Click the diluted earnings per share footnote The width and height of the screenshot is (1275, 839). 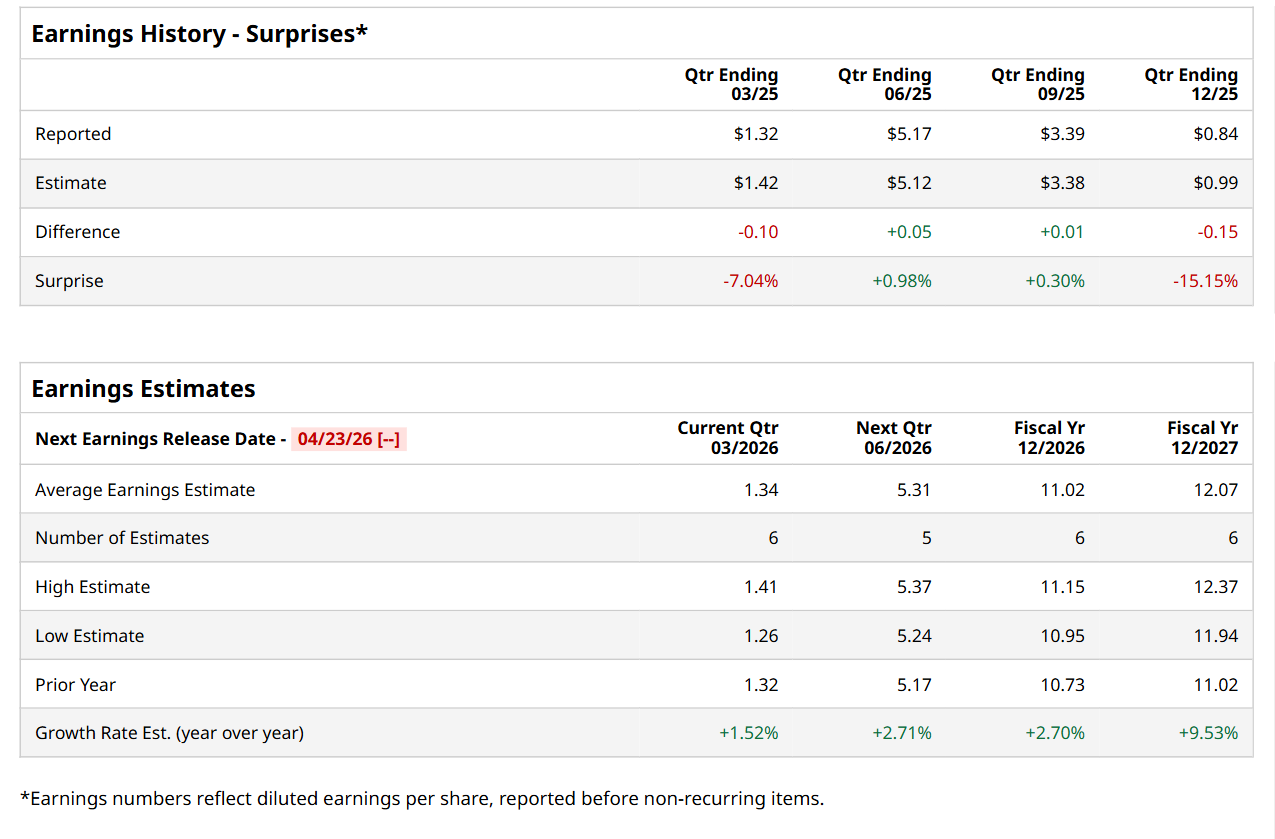pos(422,799)
